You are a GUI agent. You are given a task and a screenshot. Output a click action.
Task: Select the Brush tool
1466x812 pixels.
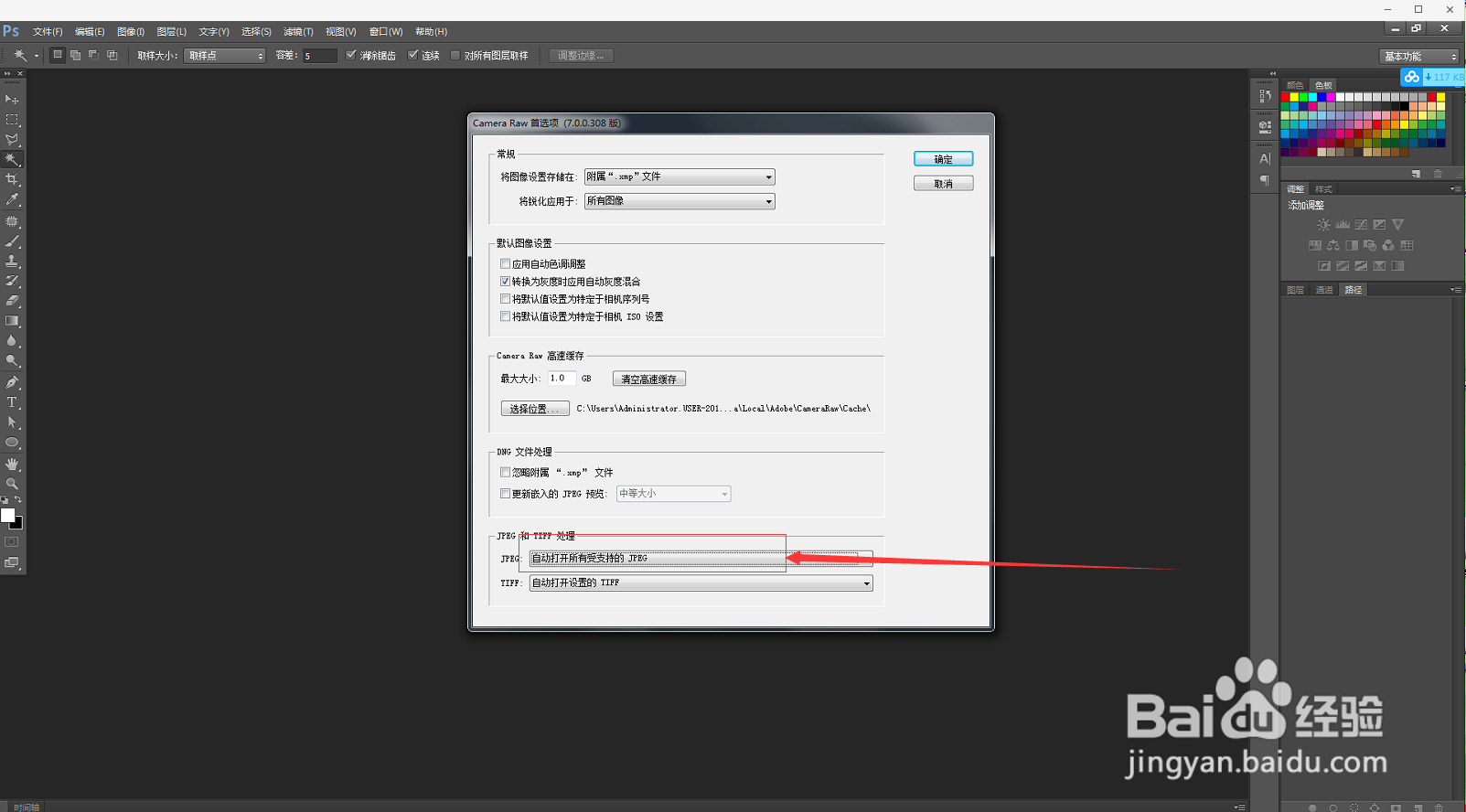point(12,241)
